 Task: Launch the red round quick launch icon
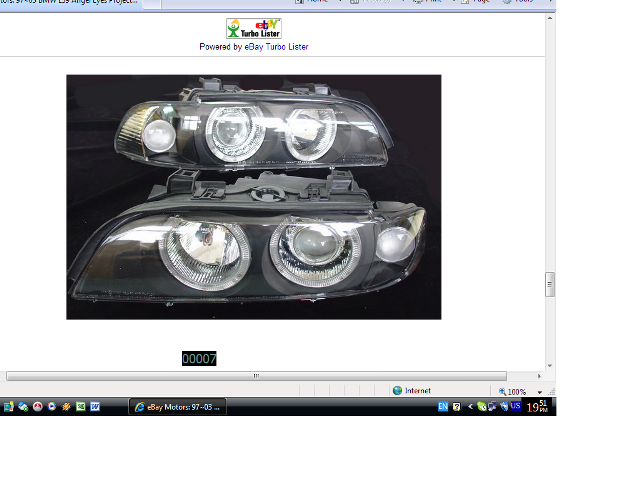tap(38, 407)
